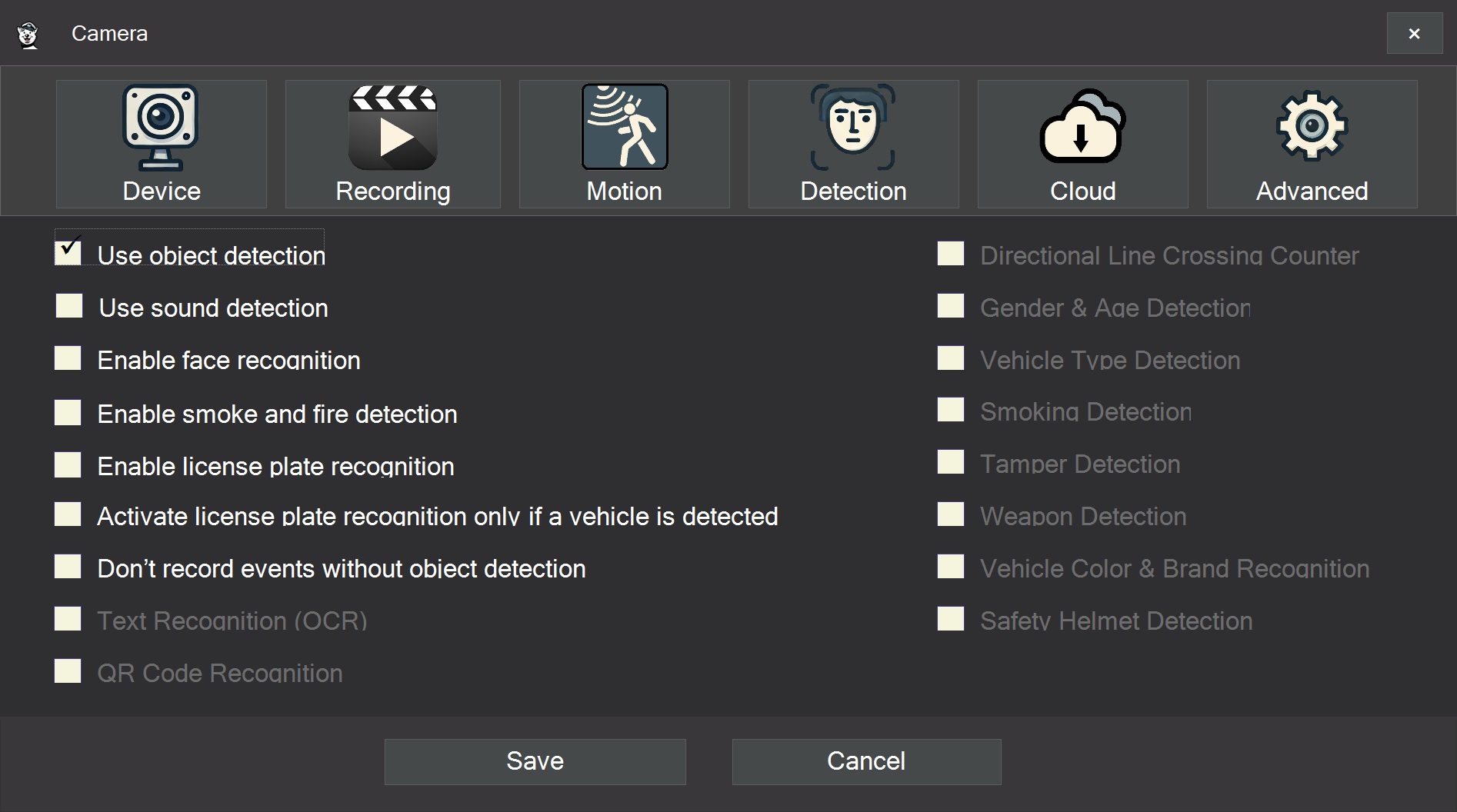Viewport: 1457px width, 812px height.
Task: Open the Cloud download icon
Action: coord(1082,128)
